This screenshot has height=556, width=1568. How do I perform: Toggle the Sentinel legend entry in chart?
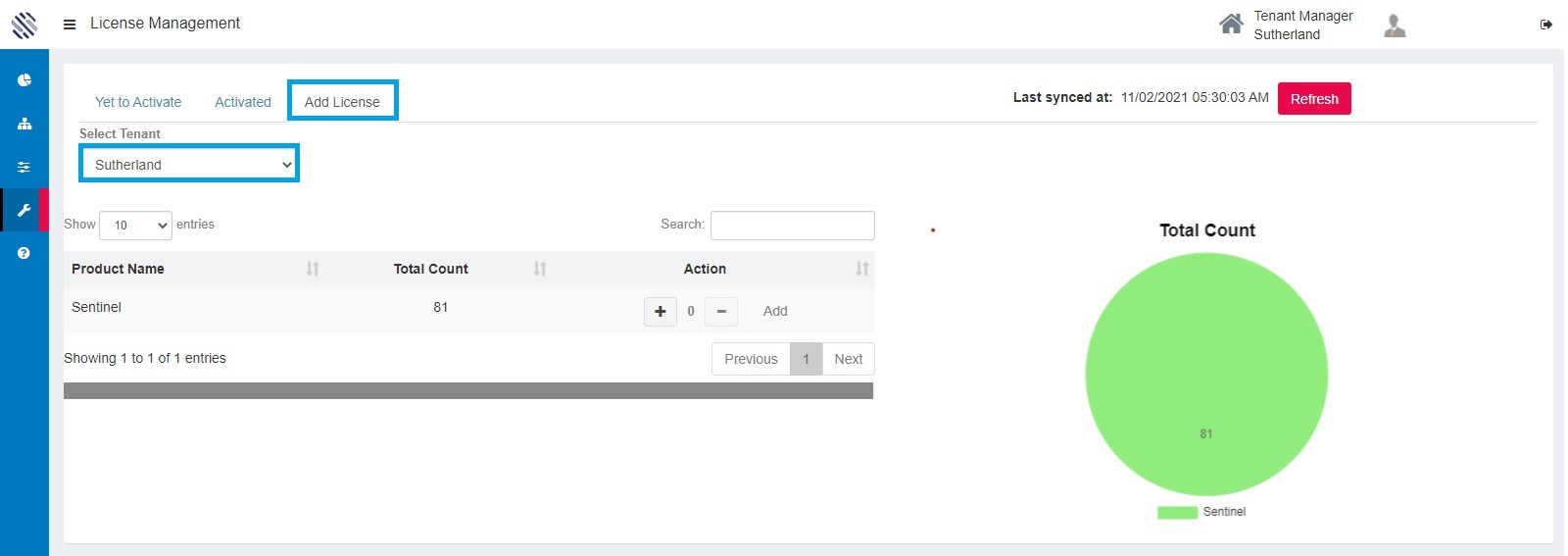(x=1201, y=512)
